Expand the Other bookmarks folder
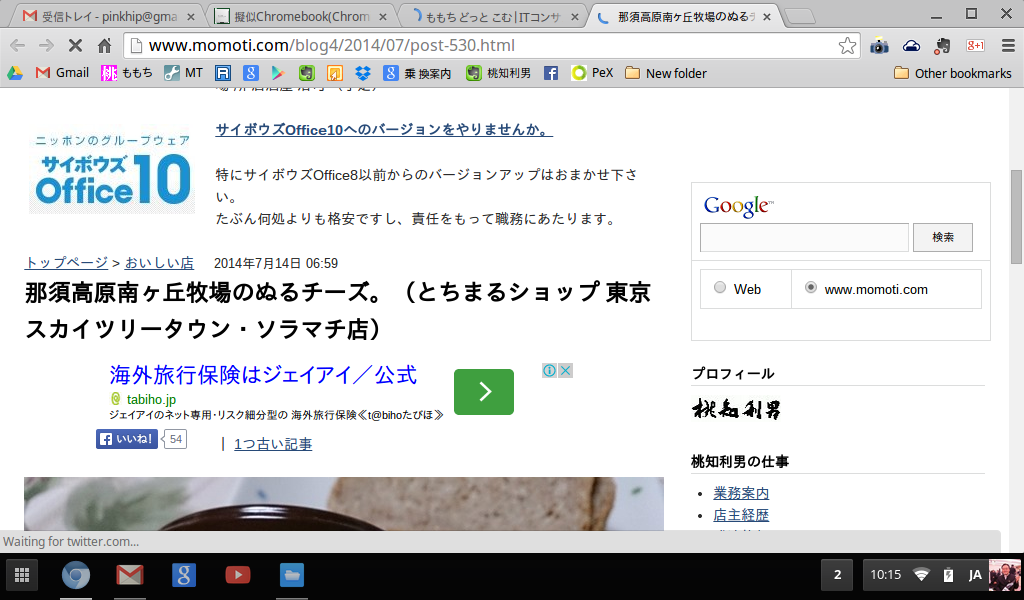1024x600 pixels. pyautogui.click(x=953, y=73)
